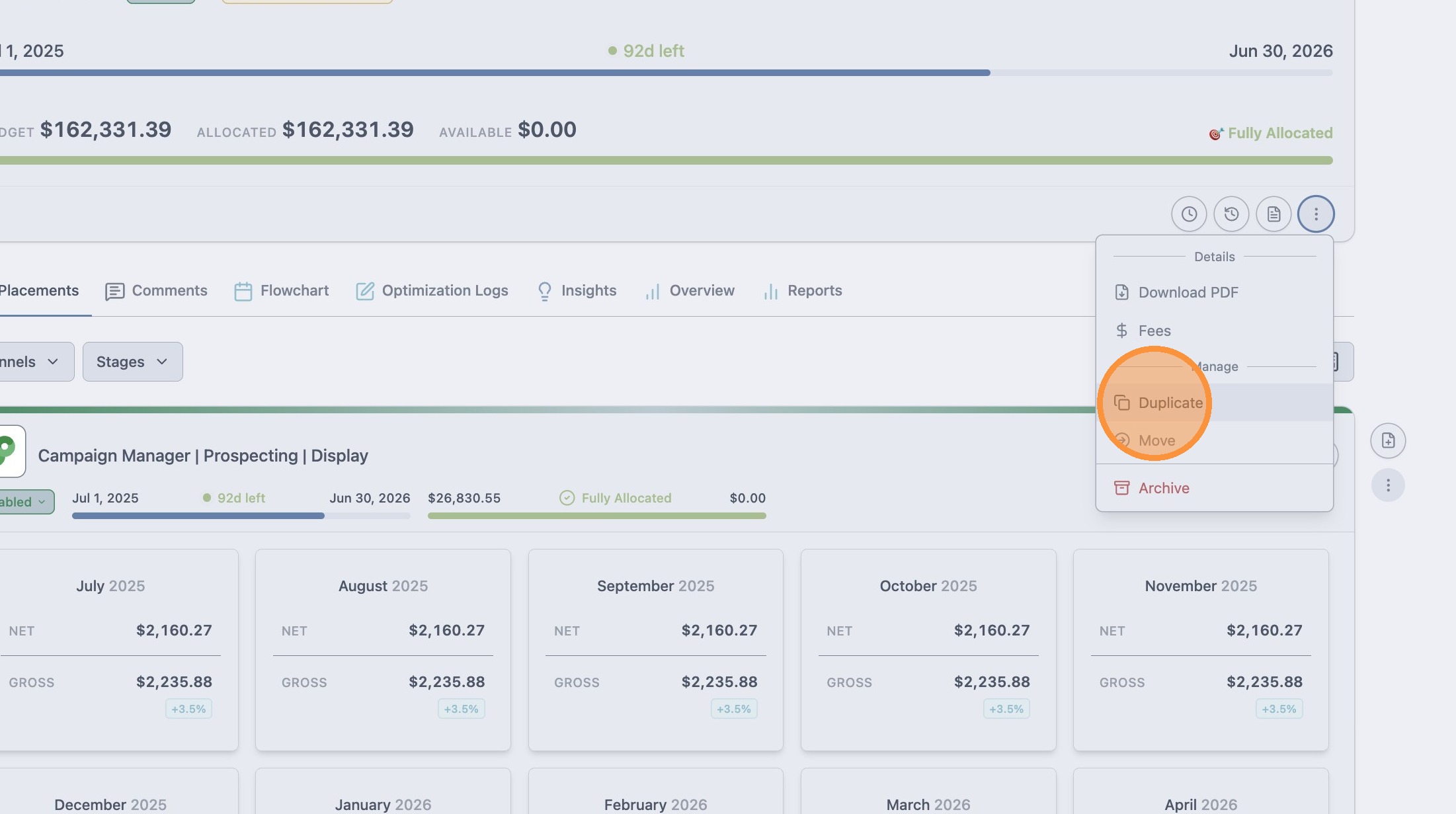Open the August 2025 month card
This screenshot has width=1456, height=814.
(383, 650)
